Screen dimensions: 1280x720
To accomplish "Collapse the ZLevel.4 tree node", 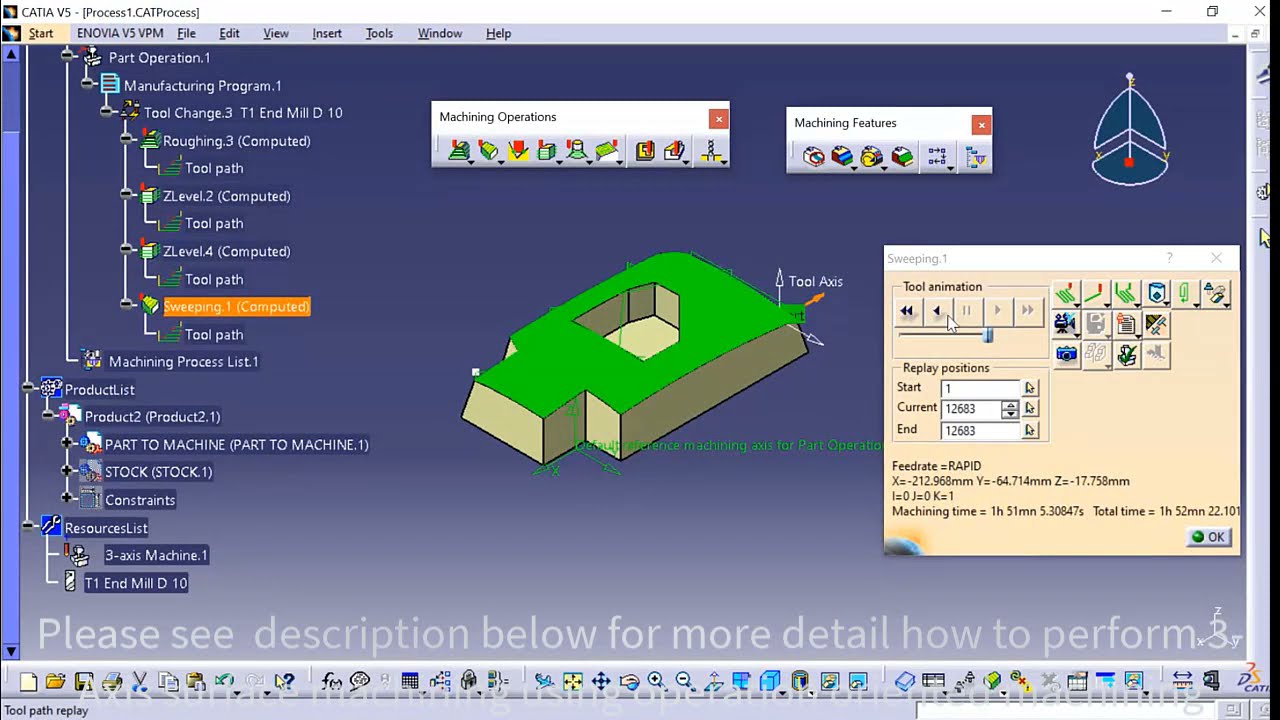I will [x=126, y=251].
